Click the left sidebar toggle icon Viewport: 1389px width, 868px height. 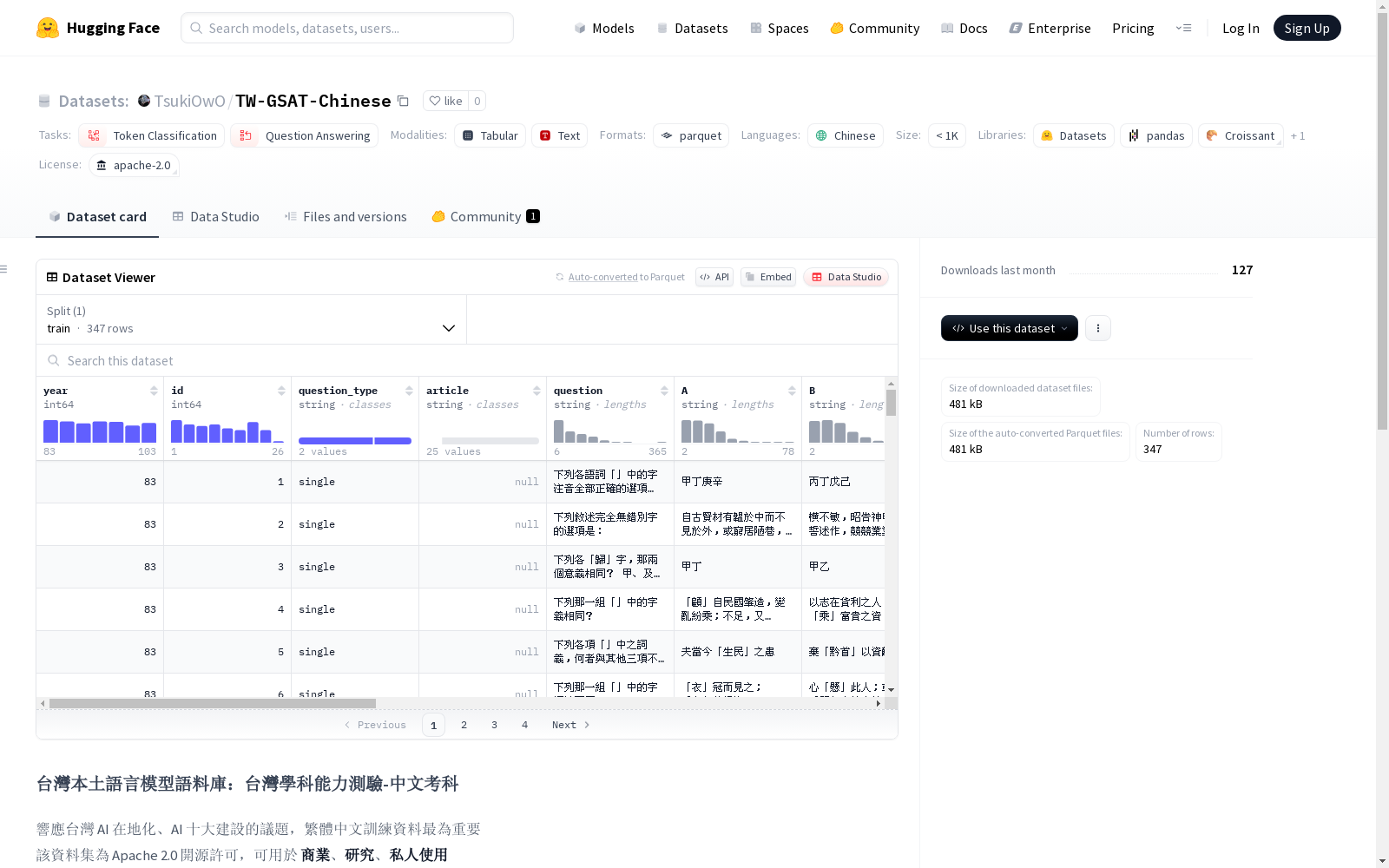coord(3,269)
